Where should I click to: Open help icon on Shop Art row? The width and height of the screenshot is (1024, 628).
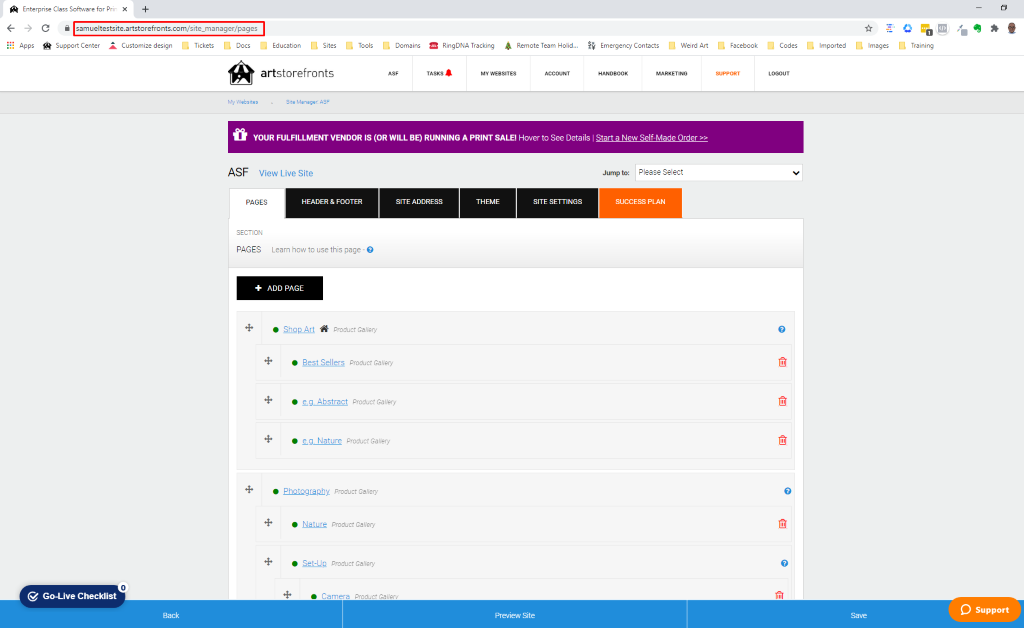tap(782, 329)
